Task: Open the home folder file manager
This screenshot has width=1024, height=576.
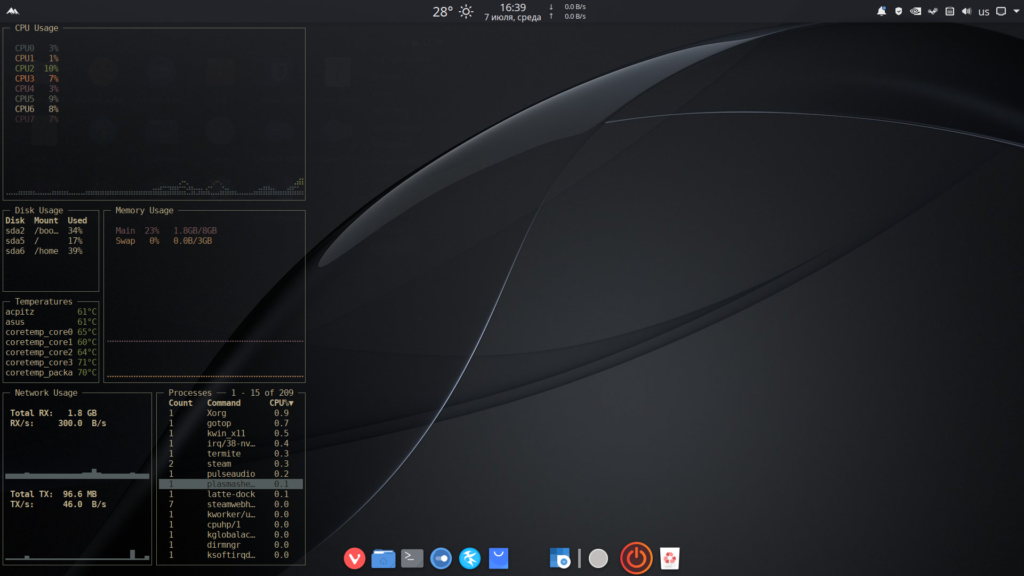Action: click(x=383, y=558)
